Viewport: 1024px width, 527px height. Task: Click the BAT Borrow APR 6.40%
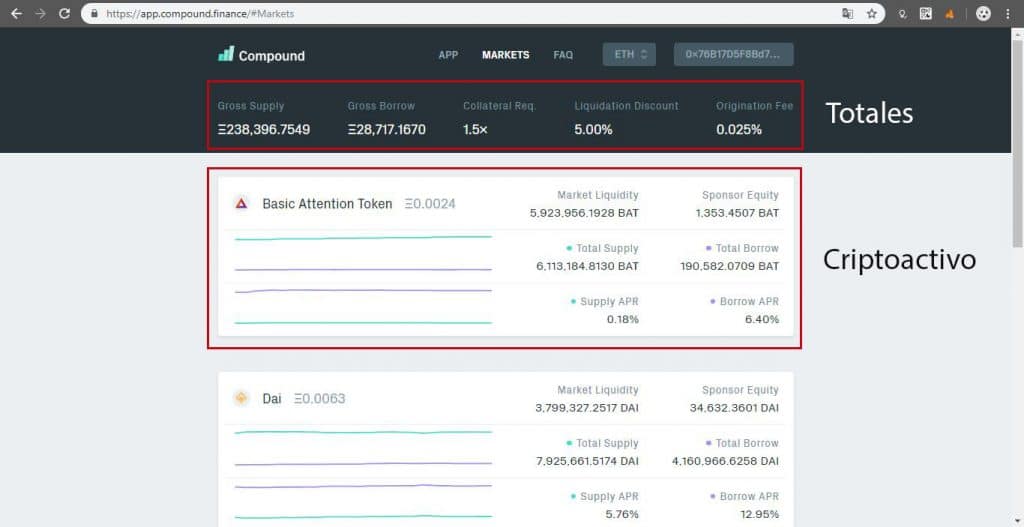pyautogui.click(x=761, y=319)
